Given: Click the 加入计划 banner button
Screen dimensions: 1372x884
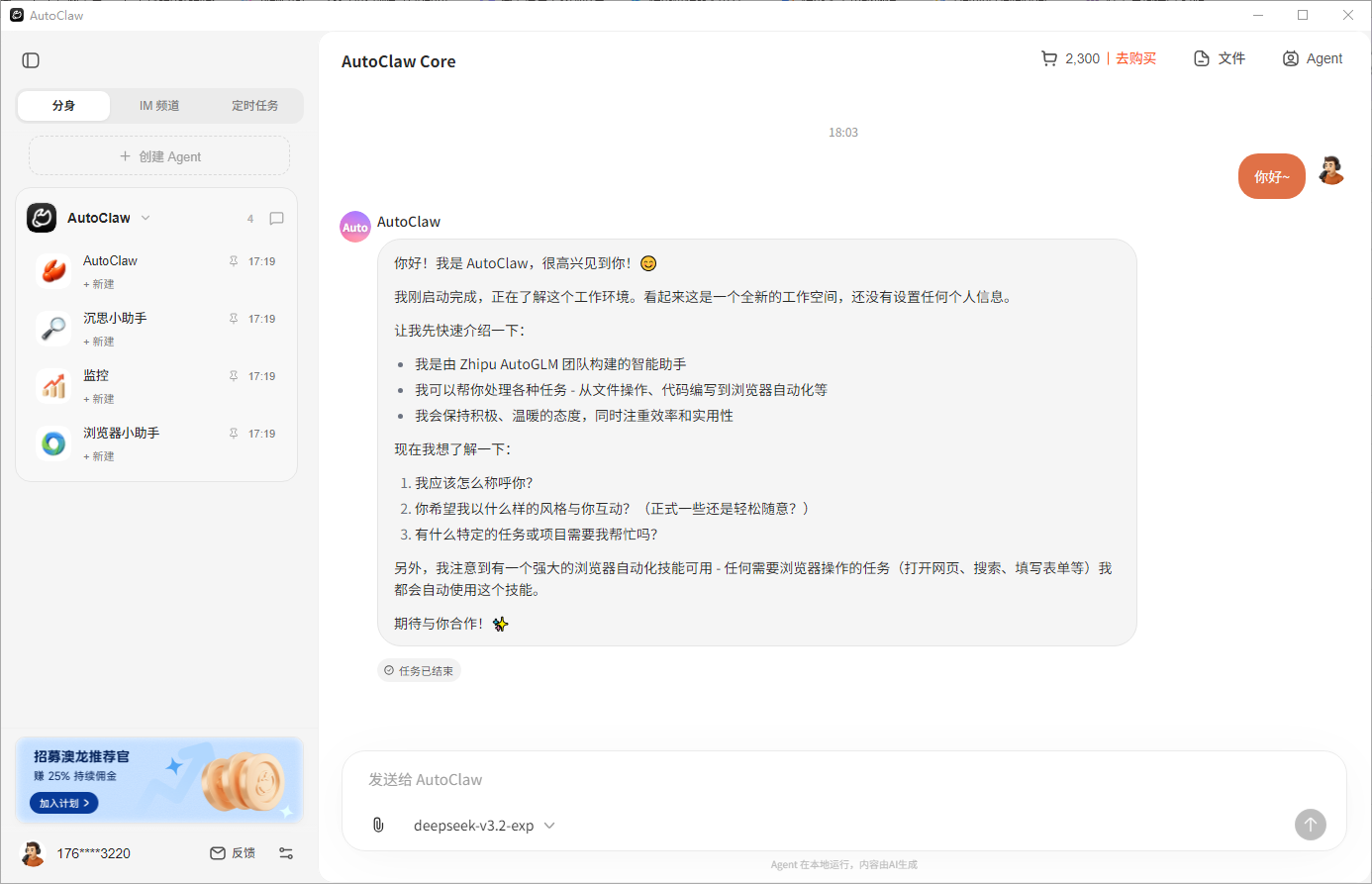Looking at the screenshot, I should 64,803.
